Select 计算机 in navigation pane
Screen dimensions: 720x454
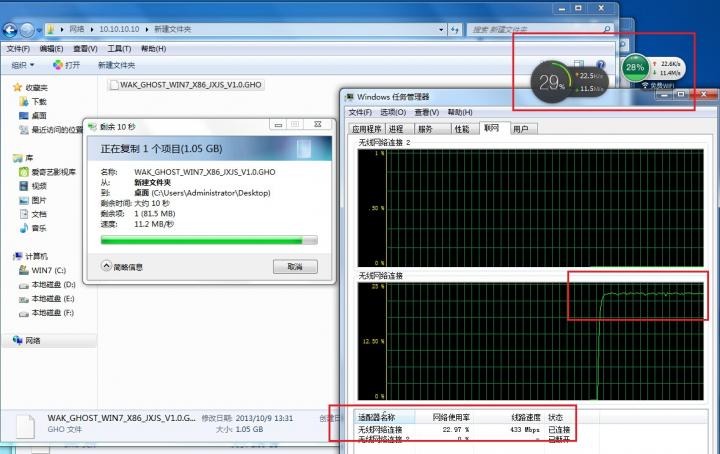31,256
